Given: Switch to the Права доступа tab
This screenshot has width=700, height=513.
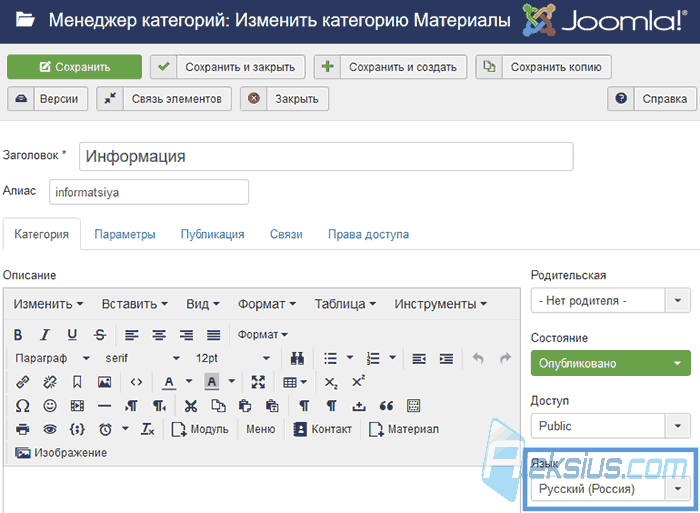Looking at the screenshot, I should [368, 234].
